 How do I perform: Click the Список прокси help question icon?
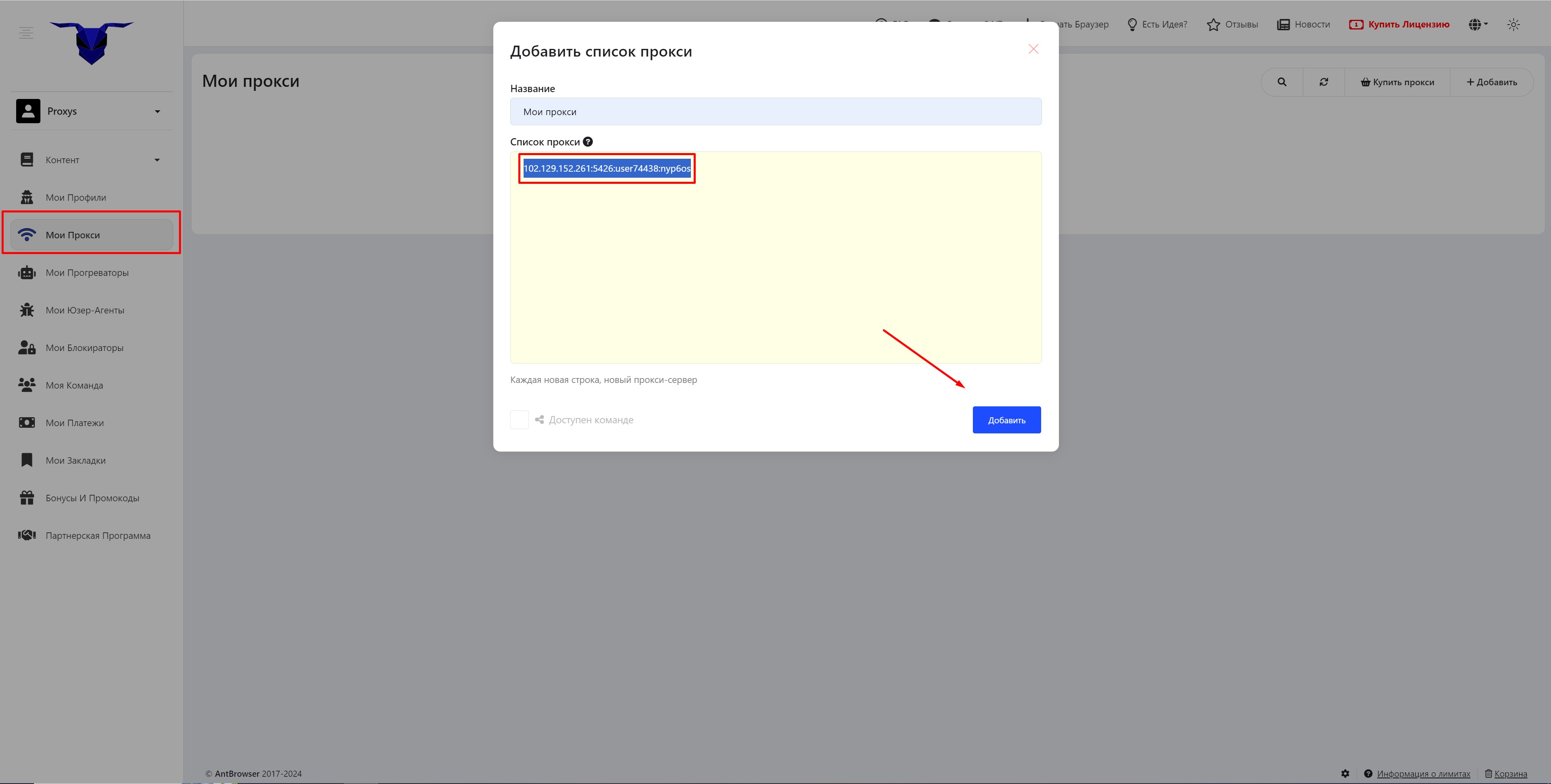click(588, 141)
